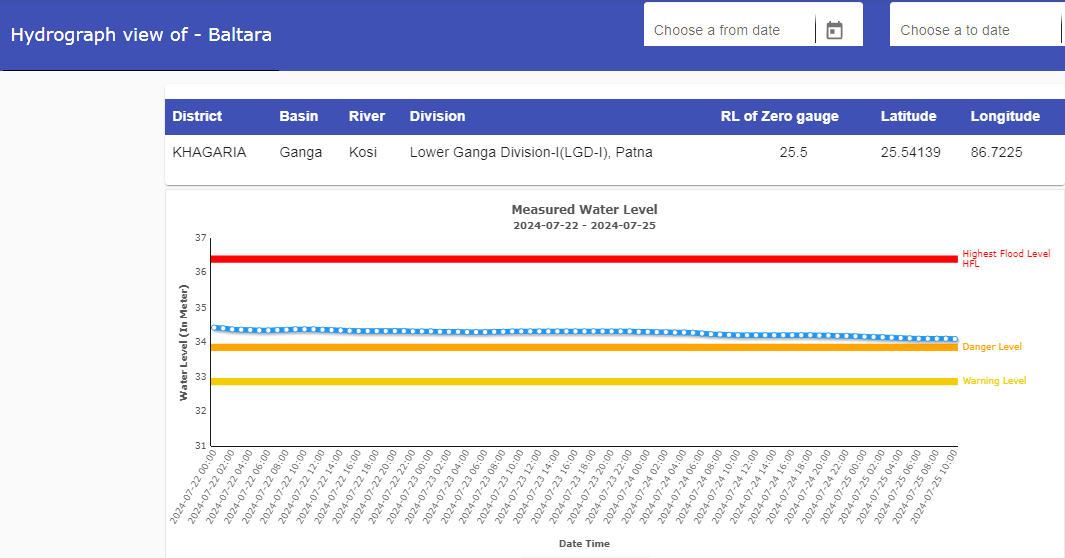Select the 25.5 zero gauge value
This screenshot has height=558, width=1065.
(793, 152)
